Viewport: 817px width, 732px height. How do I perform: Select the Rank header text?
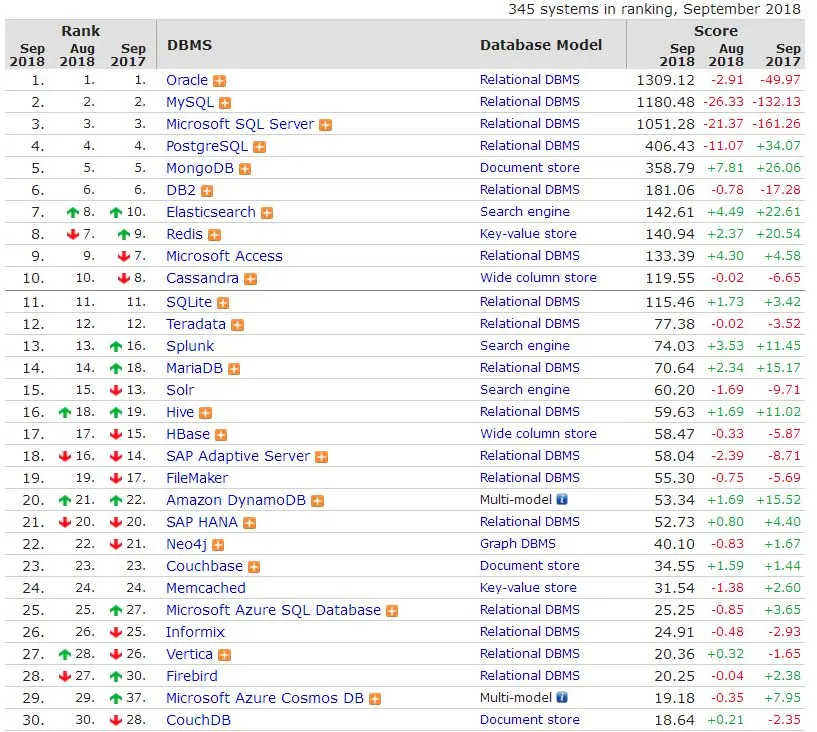(81, 31)
